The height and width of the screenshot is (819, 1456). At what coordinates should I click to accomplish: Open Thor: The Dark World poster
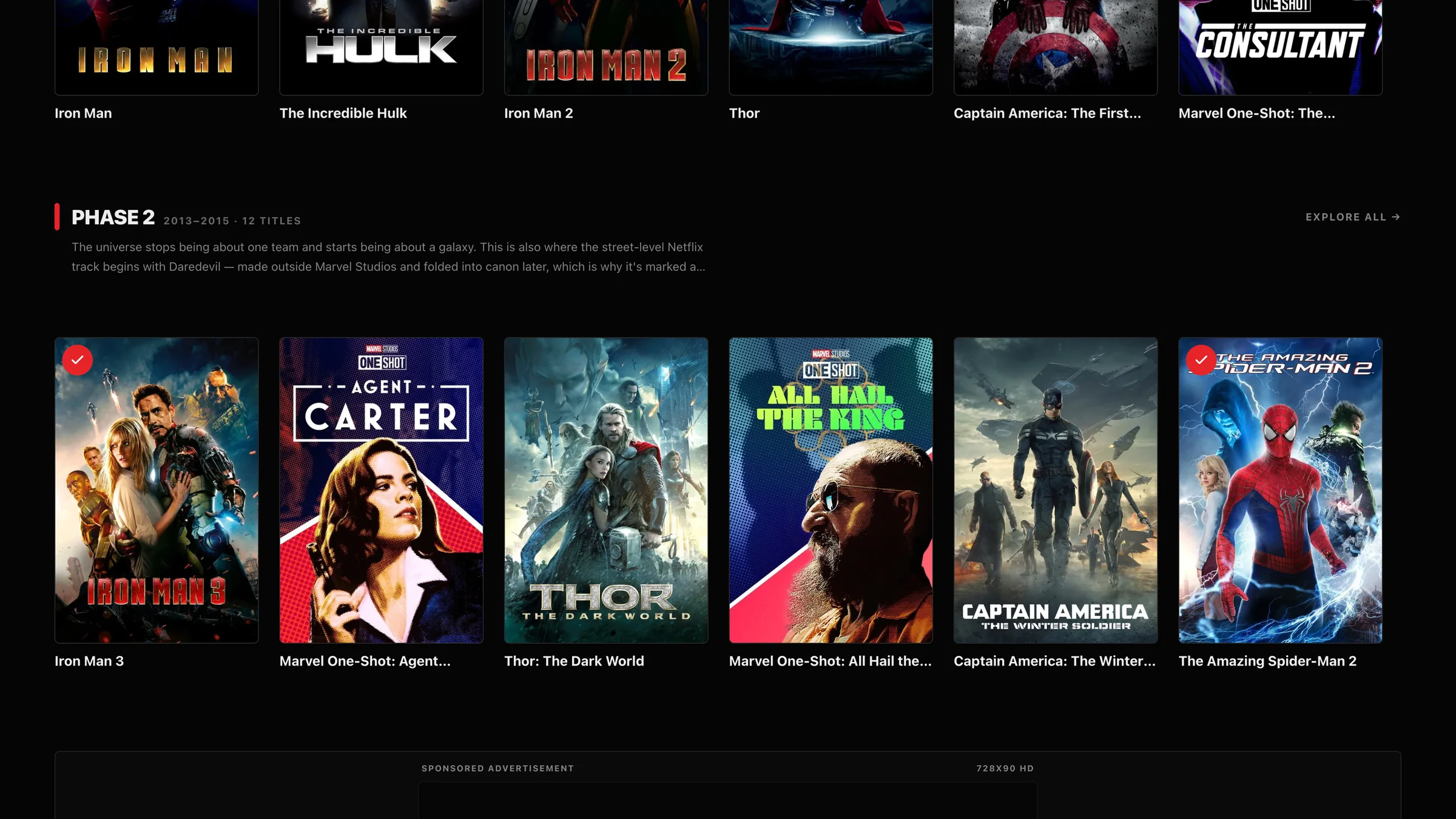(x=606, y=490)
